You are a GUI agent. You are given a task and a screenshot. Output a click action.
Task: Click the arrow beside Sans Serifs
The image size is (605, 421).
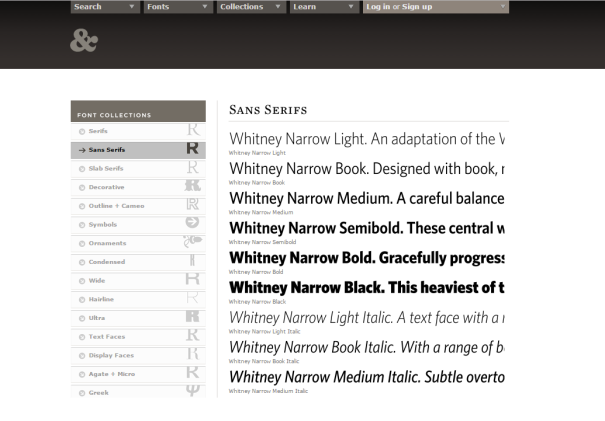tap(82, 150)
